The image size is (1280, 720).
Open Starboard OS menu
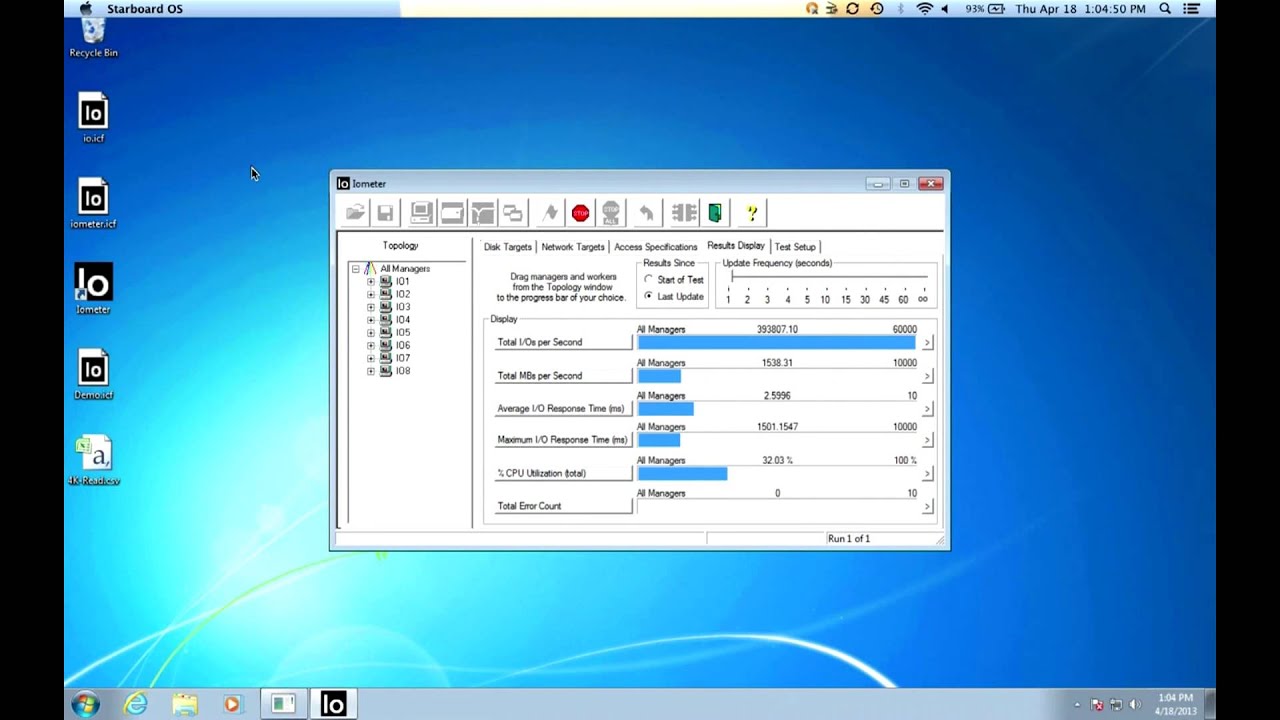click(143, 8)
